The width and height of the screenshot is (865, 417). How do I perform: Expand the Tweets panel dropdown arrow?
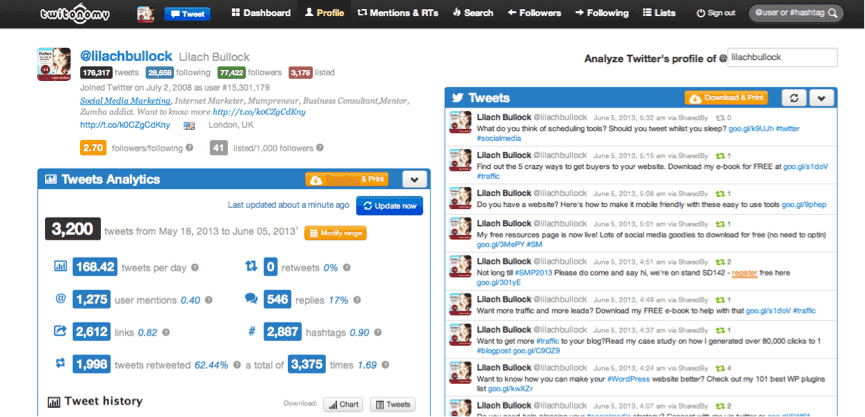[821, 98]
